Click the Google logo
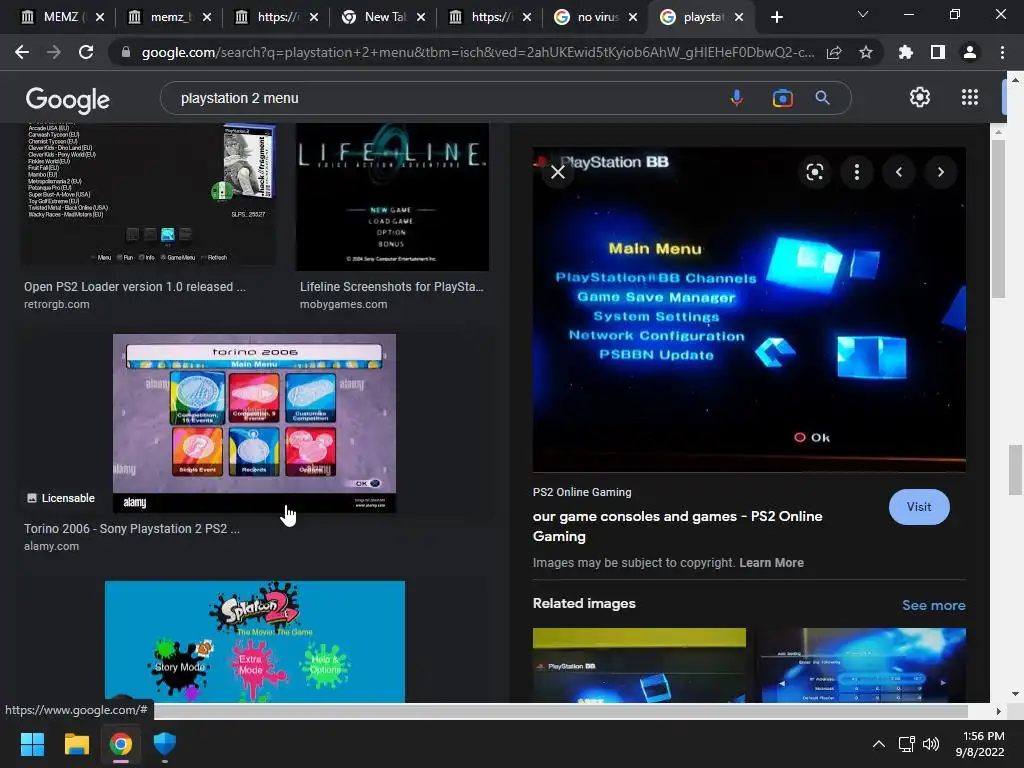The height and width of the screenshot is (768, 1024). pyautogui.click(x=68, y=99)
